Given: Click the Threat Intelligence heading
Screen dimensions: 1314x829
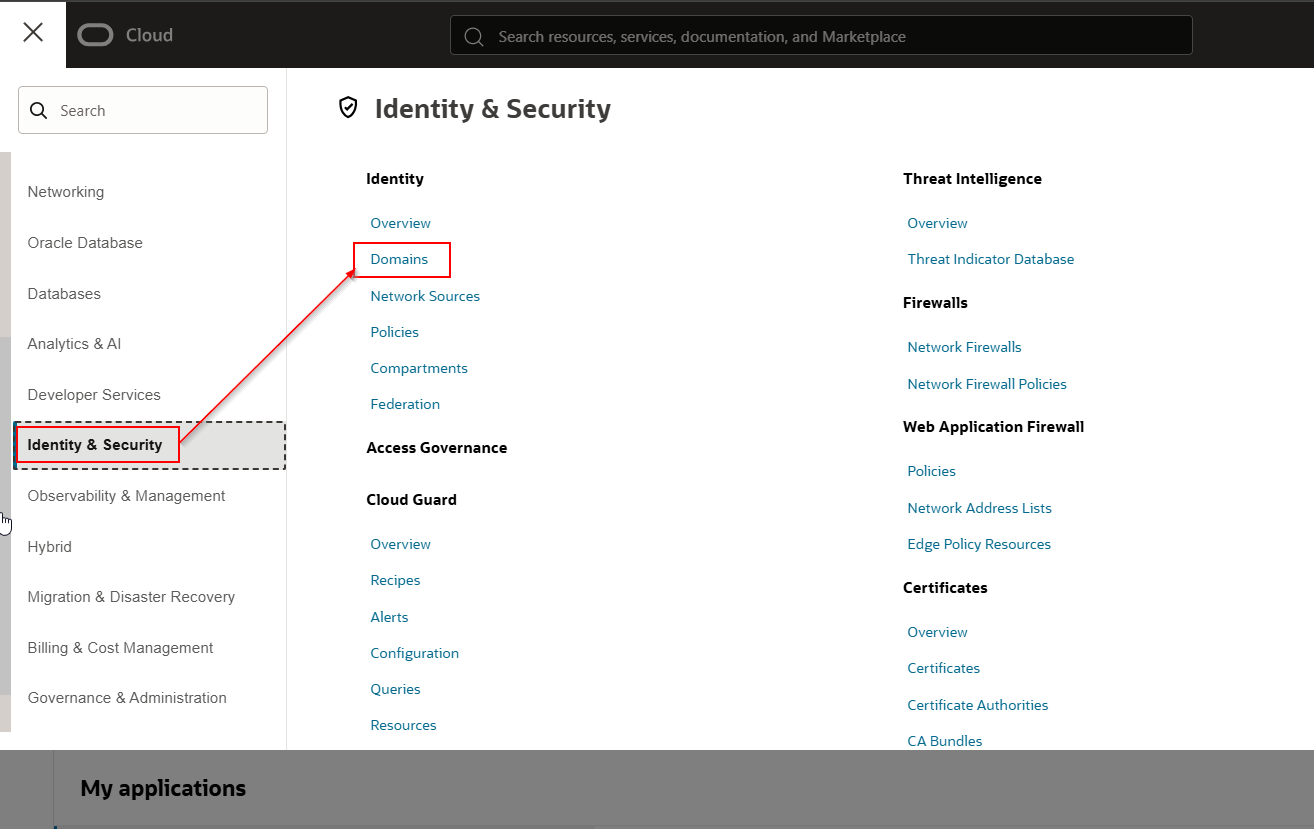Looking at the screenshot, I should tap(972, 179).
